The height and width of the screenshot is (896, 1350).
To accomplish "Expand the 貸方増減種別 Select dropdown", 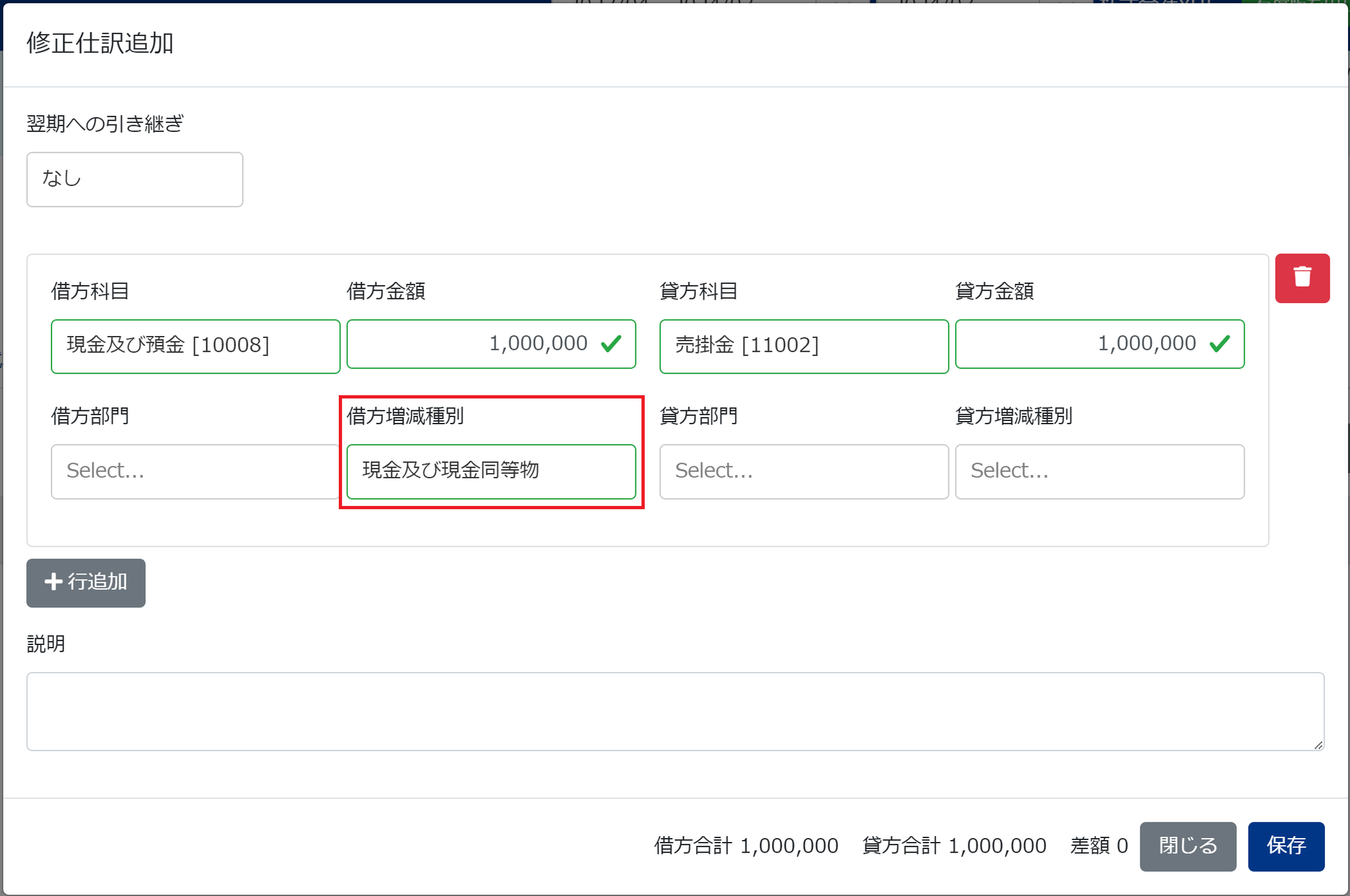I will [x=1100, y=471].
